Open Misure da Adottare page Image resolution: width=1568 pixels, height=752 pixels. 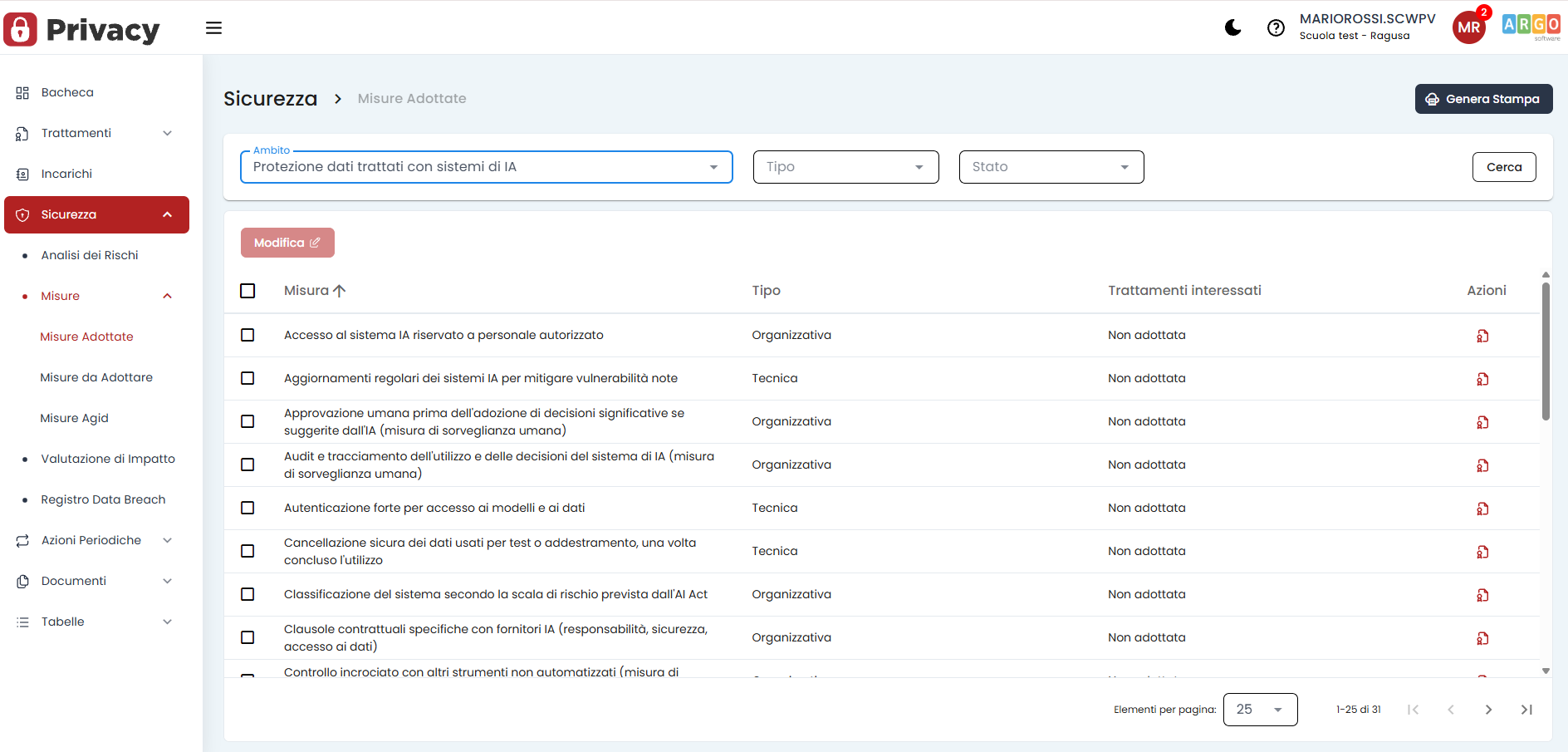96,377
